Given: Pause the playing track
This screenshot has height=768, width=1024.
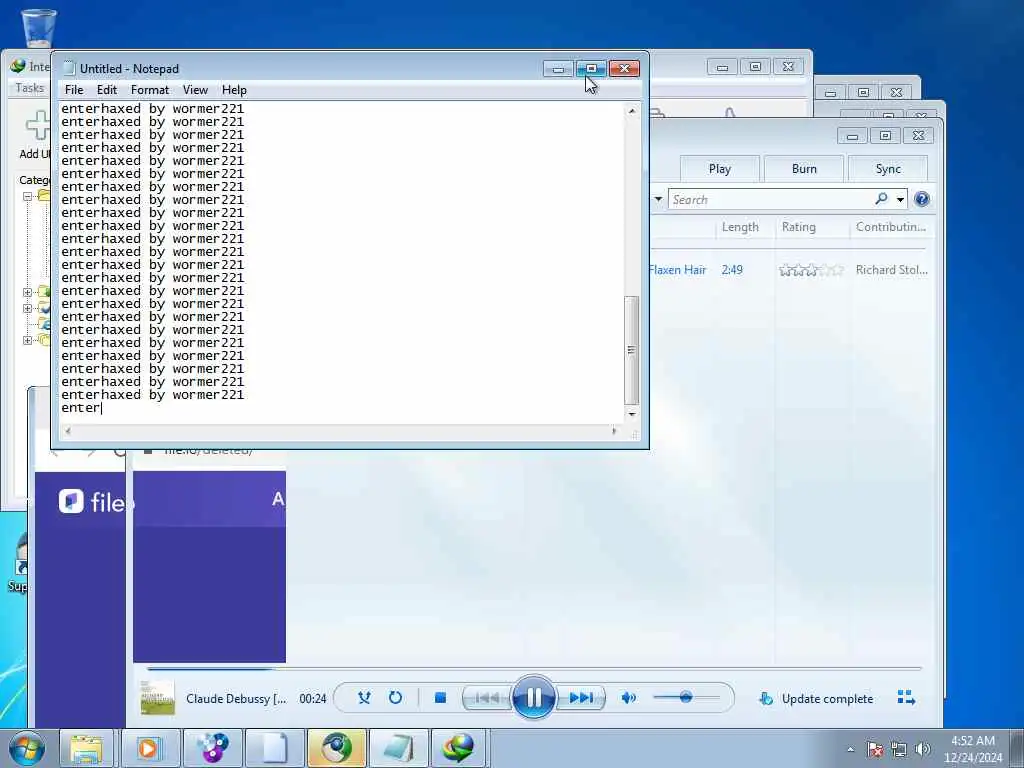Looking at the screenshot, I should (534, 697).
